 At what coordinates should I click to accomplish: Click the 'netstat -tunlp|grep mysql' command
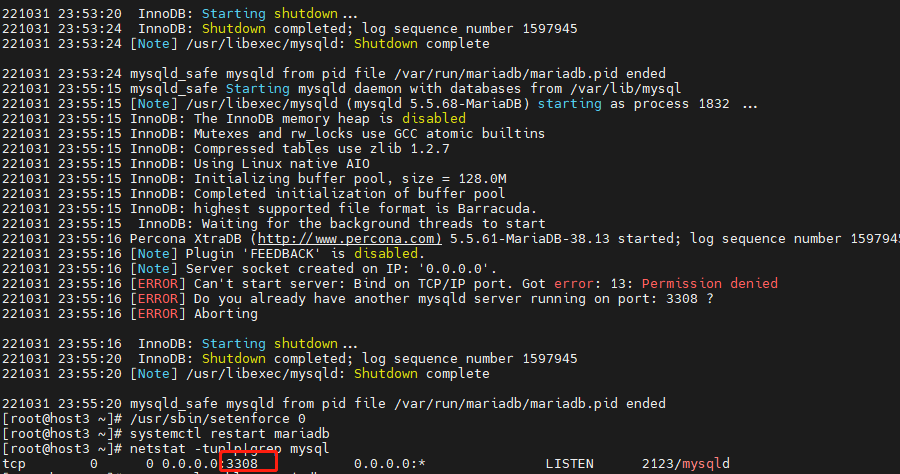[230, 449]
